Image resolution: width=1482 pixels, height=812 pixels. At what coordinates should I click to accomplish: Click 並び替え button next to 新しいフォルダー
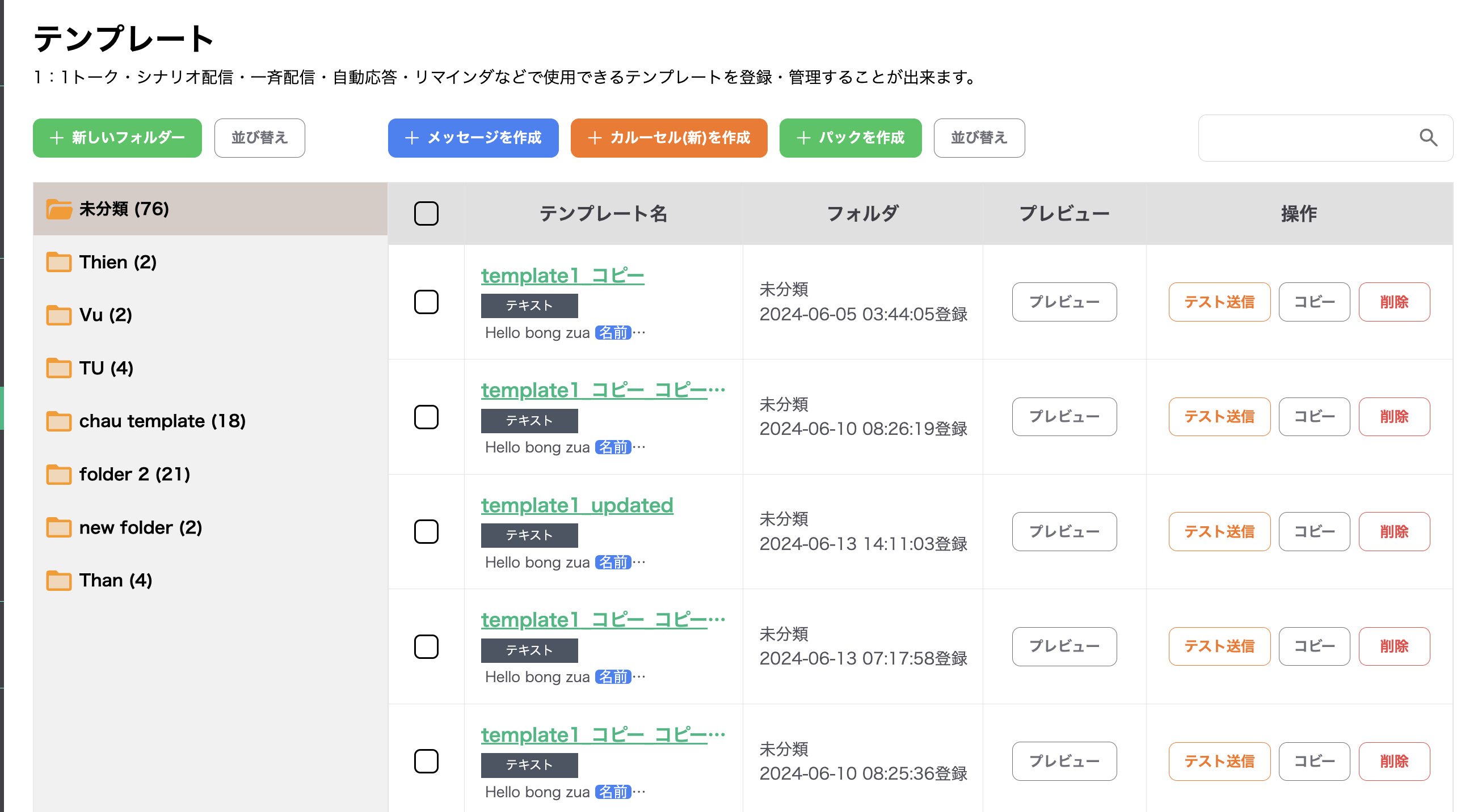259,138
